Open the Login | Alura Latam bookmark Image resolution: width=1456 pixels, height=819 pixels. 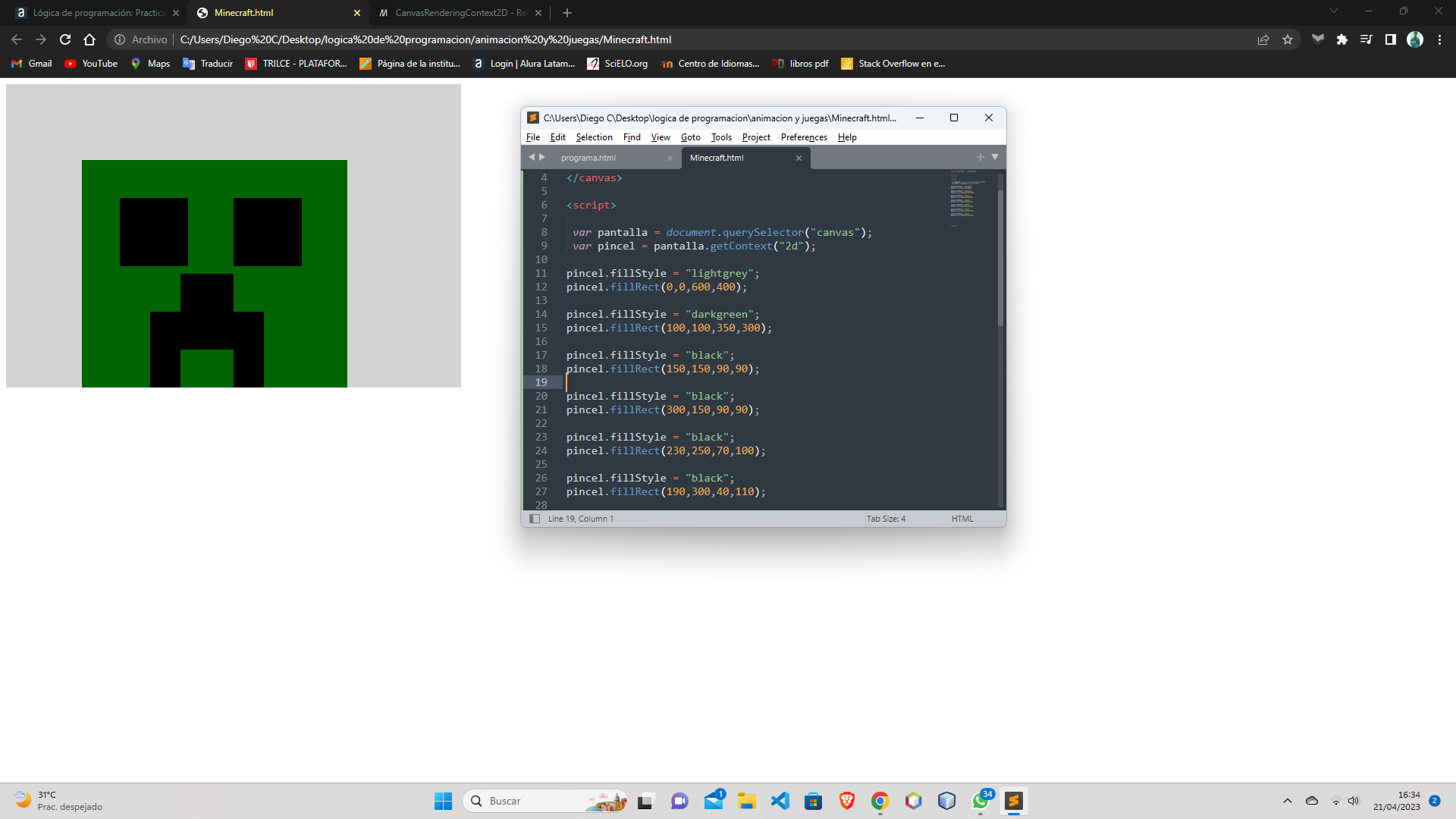pyautogui.click(x=524, y=64)
